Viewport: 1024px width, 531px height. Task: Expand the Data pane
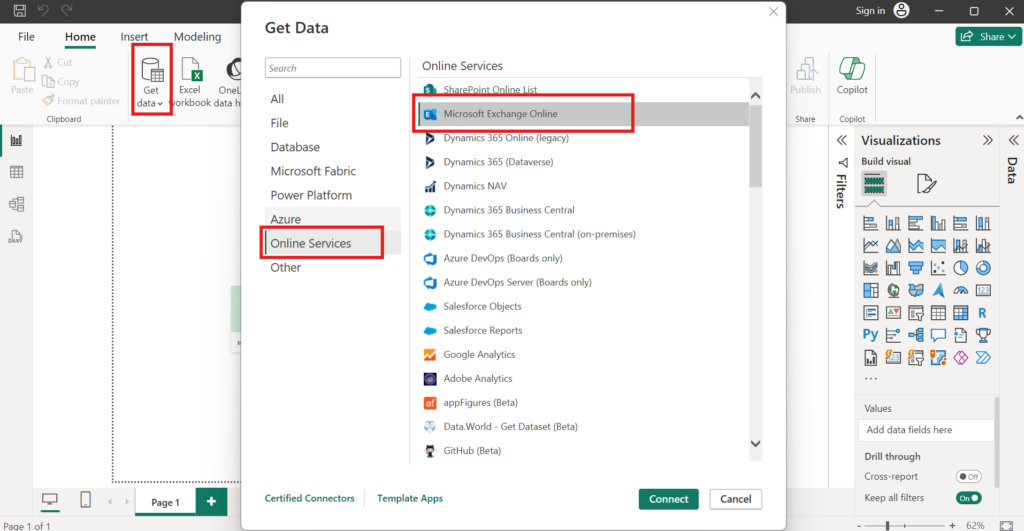(1014, 140)
